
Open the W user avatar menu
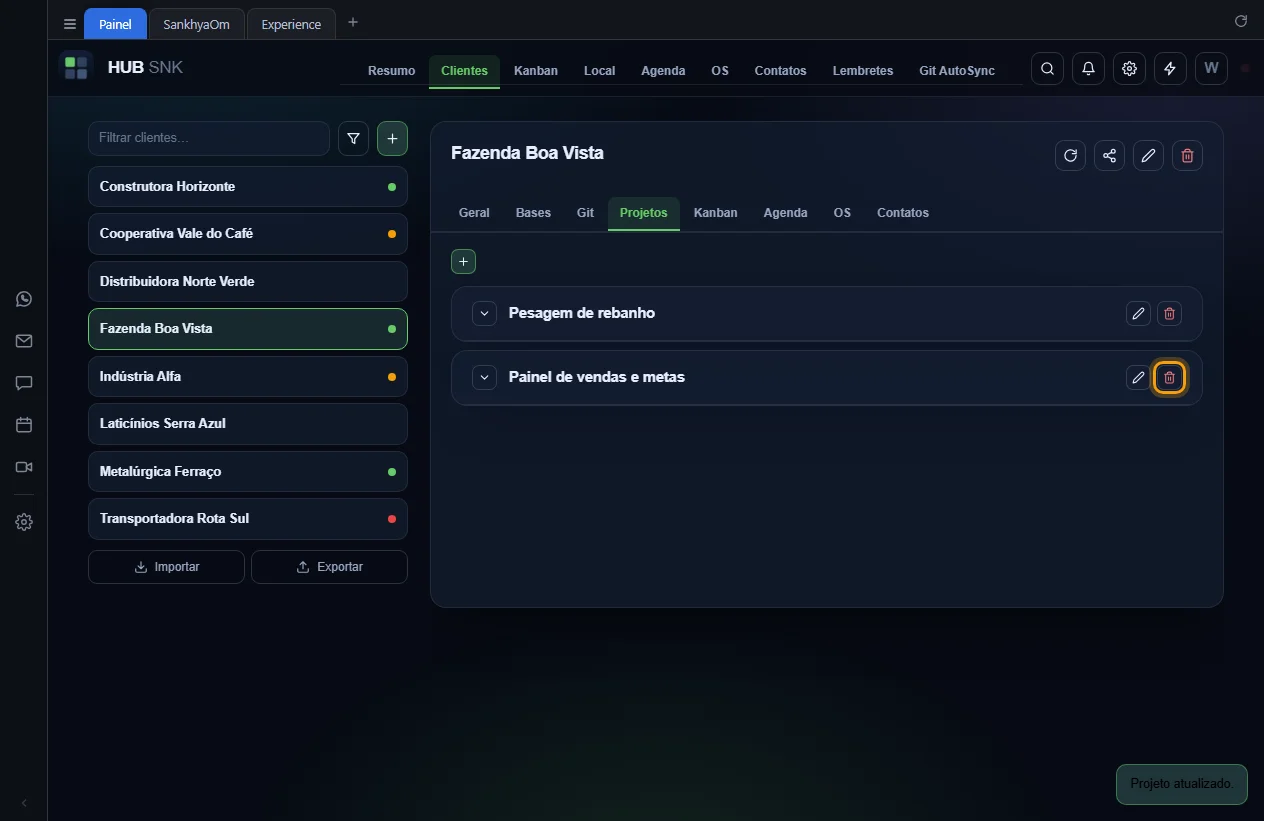(x=1211, y=69)
